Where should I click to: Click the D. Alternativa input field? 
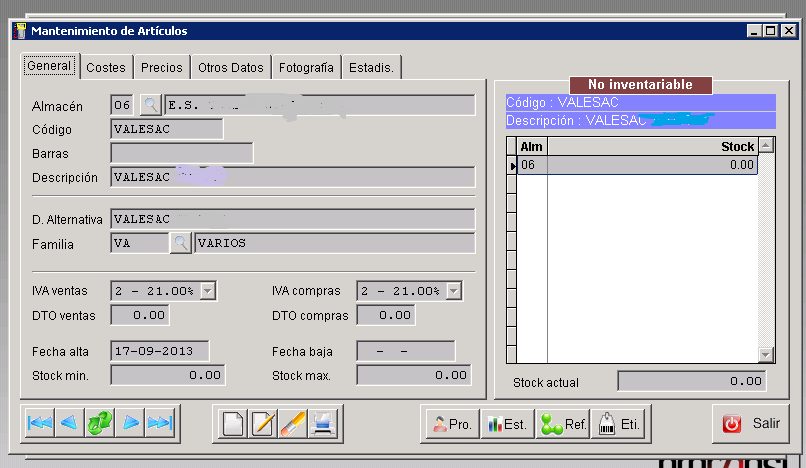click(x=293, y=219)
